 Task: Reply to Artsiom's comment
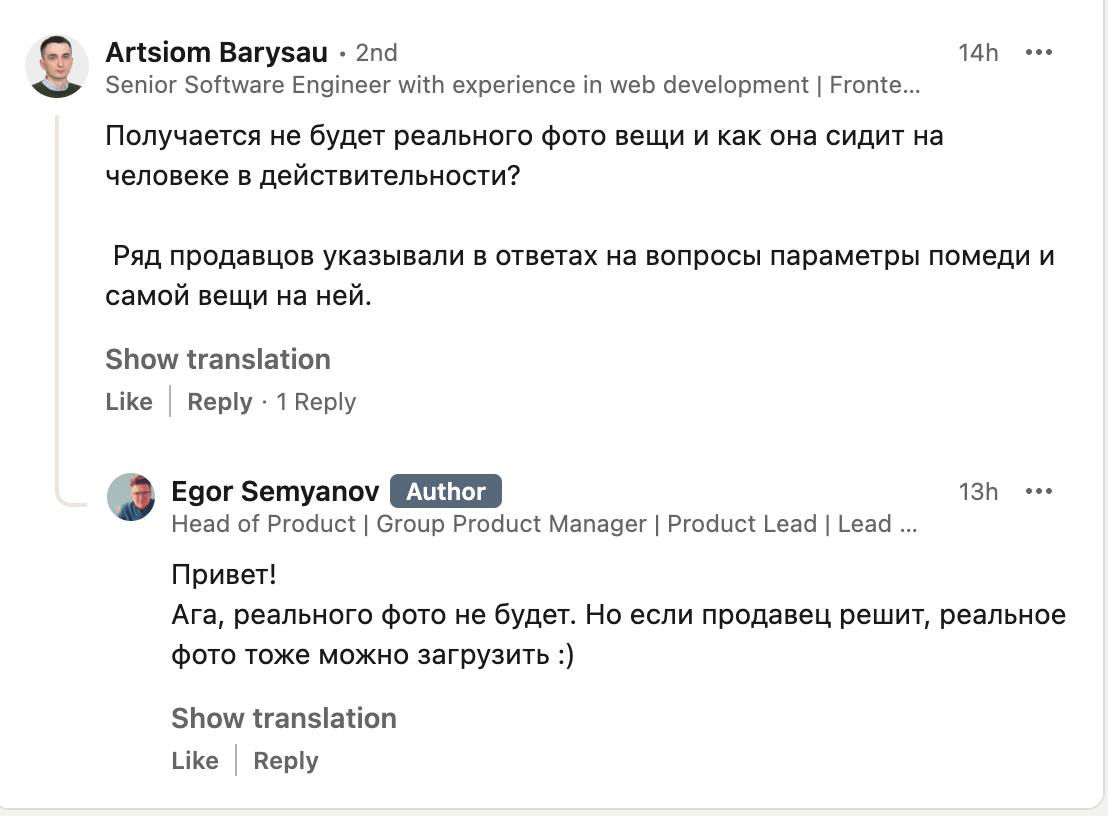219,401
